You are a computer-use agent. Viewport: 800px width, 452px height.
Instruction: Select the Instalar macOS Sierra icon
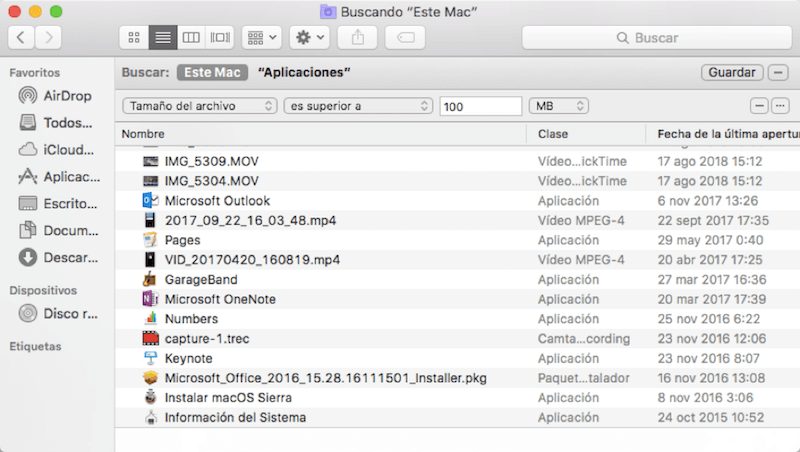pyautogui.click(x=151, y=397)
